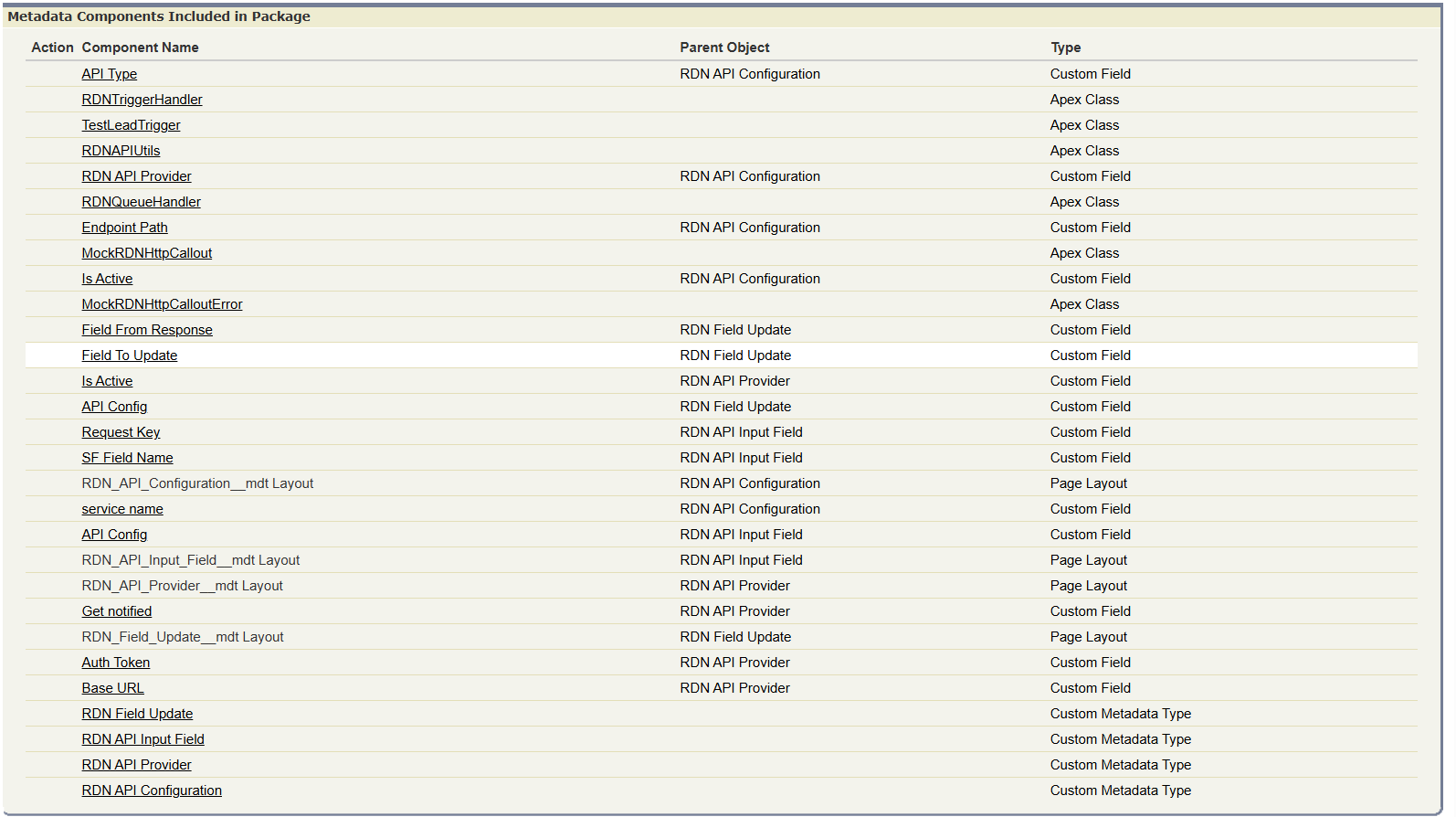Open the RDNTriggerHandler Apex class link
The image size is (1456, 817).
[142, 100]
